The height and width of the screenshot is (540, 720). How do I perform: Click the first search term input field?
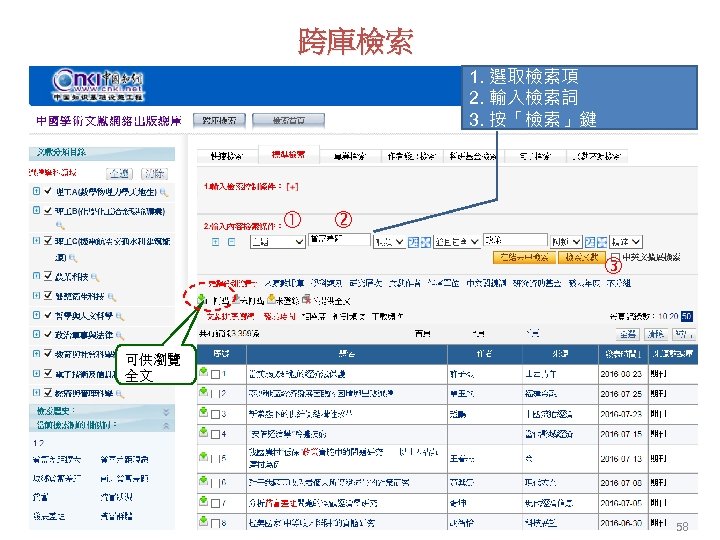339,239
